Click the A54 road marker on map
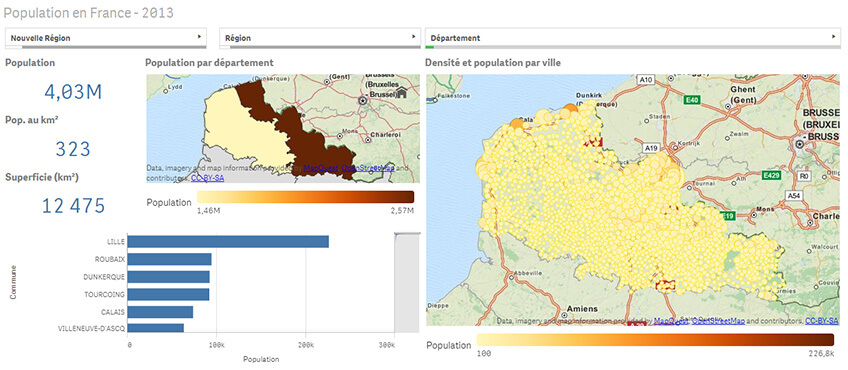 coord(793,195)
